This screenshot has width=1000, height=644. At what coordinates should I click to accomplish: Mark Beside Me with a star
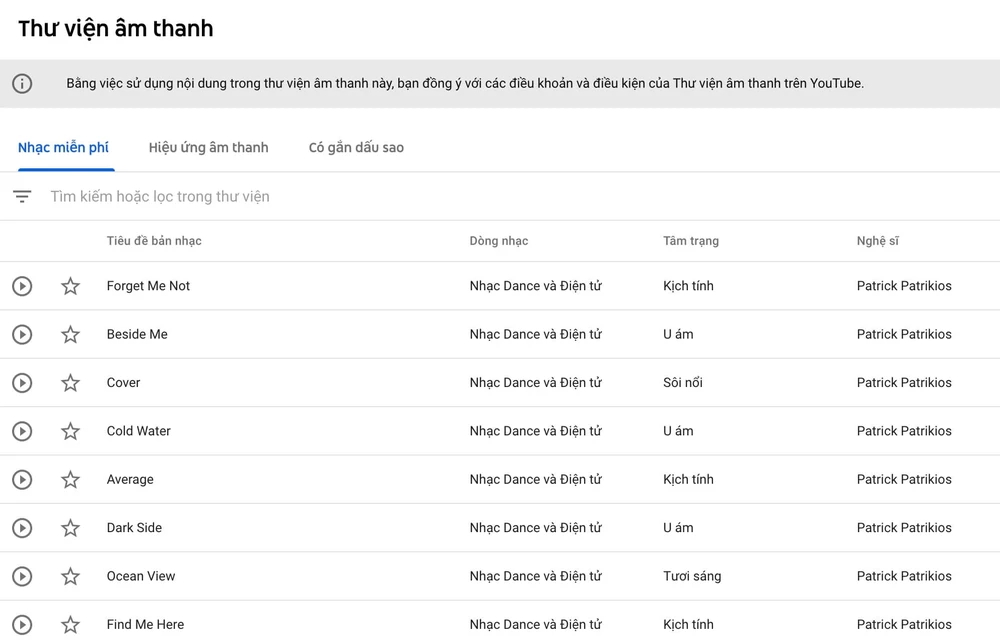pyautogui.click(x=70, y=334)
